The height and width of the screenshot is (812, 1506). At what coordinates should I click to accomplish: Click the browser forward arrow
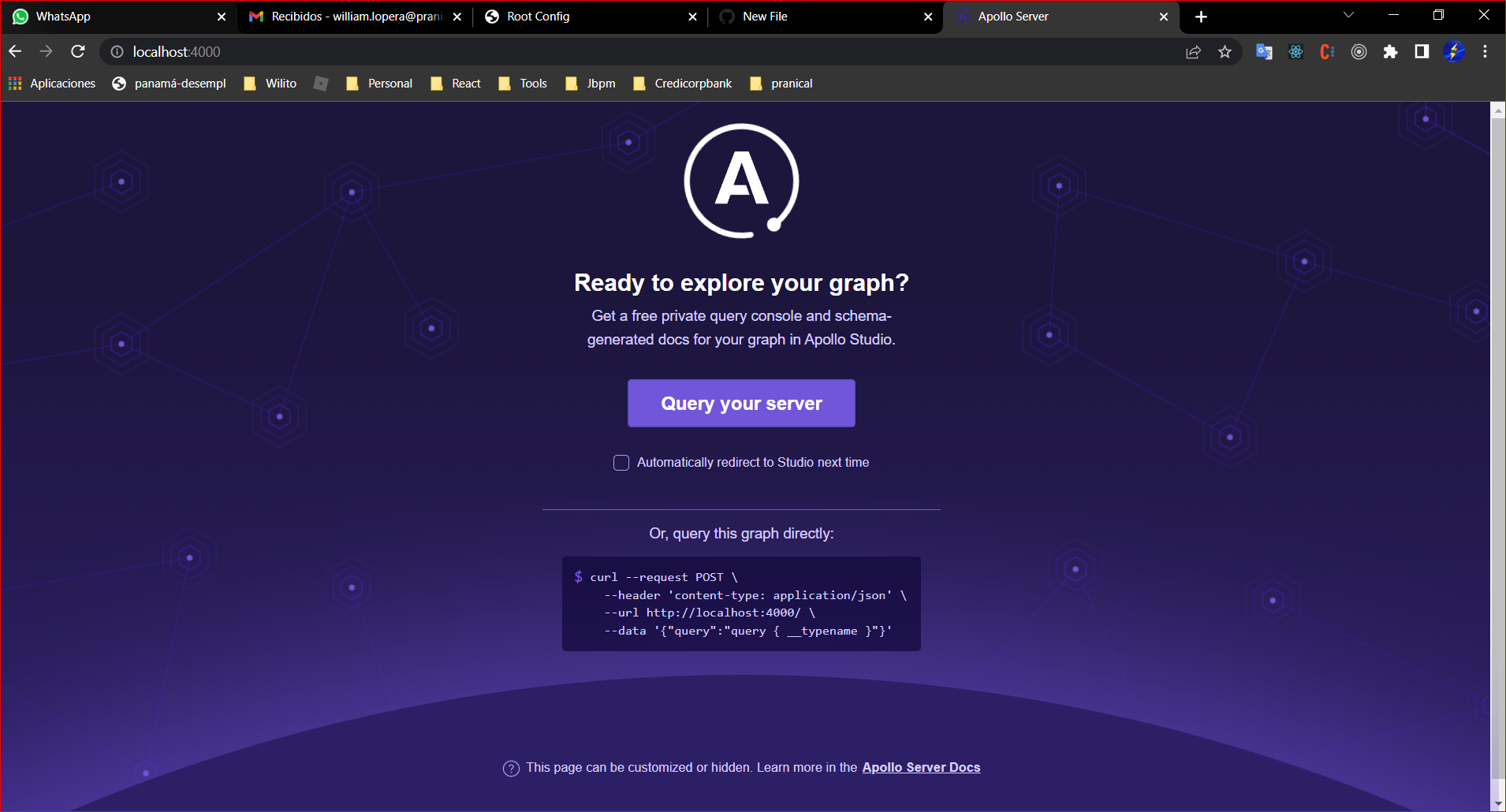[47, 51]
